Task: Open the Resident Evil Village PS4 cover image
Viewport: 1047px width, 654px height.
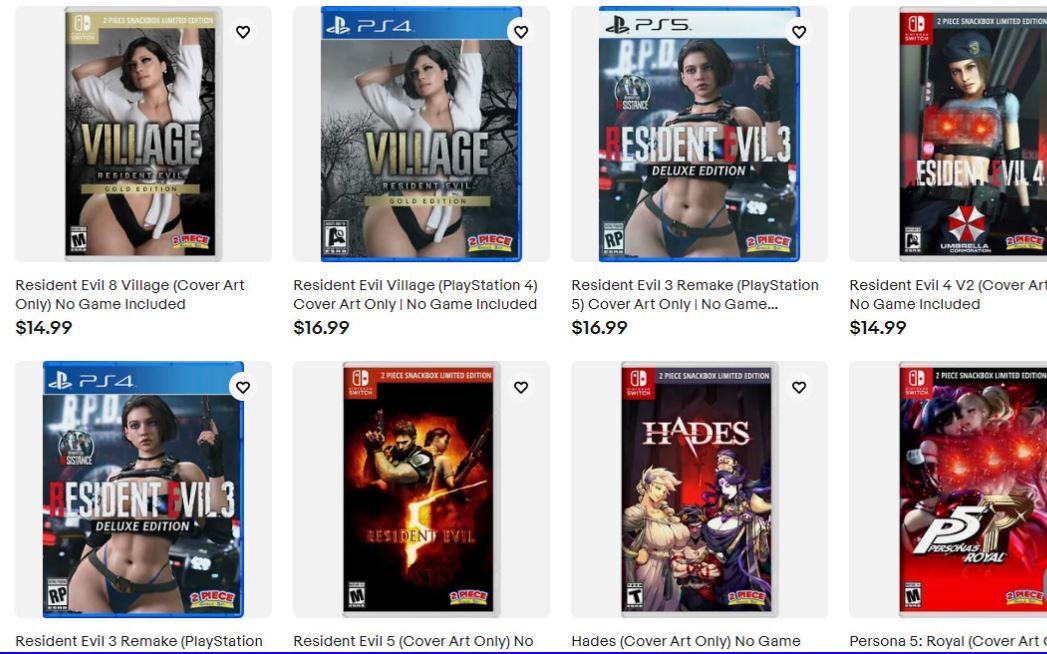Action: pyautogui.click(x=421, y=134)
